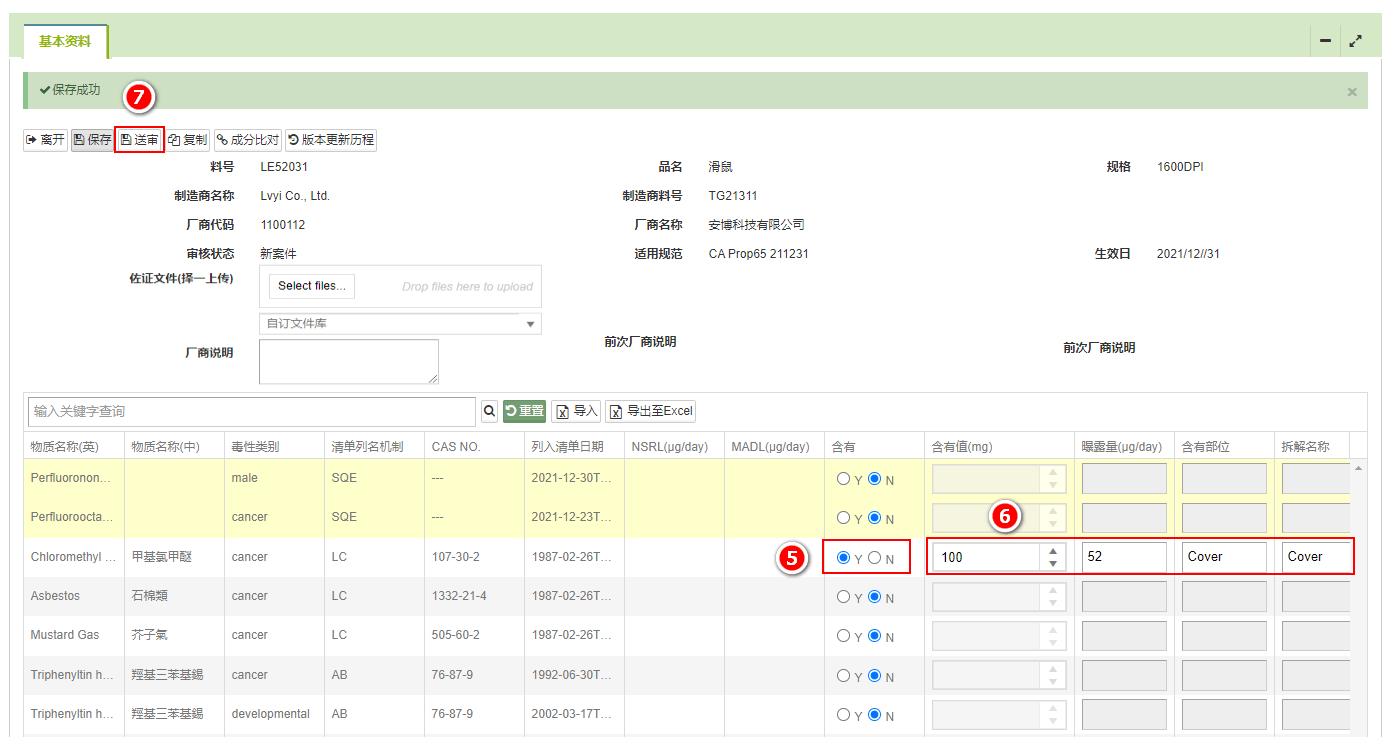Click the 含有值 field showing 100
The height and width of the screenshot is (737, 1386).
[x=986, y=557]
